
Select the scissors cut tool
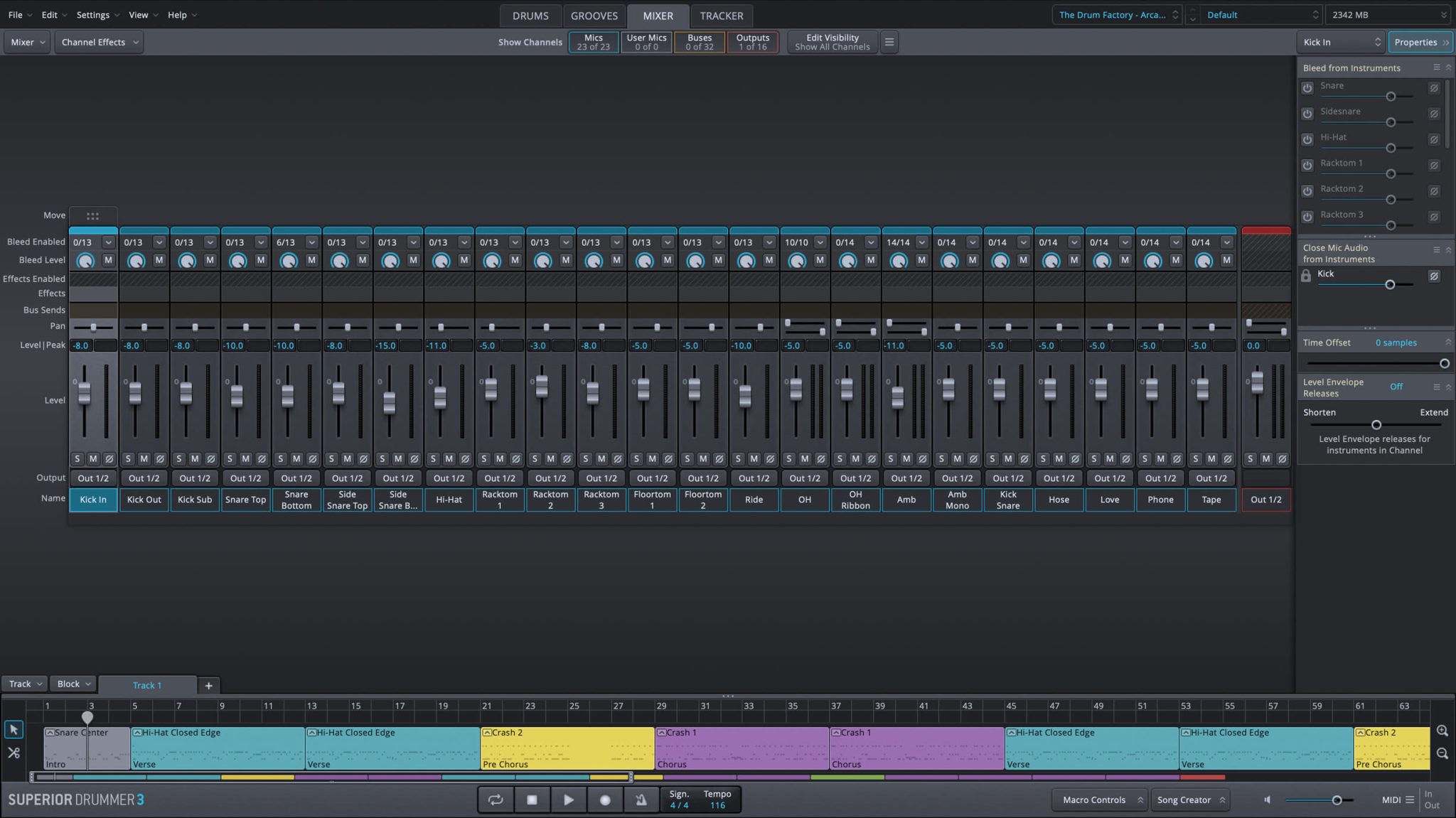click(x=14, y=753)
